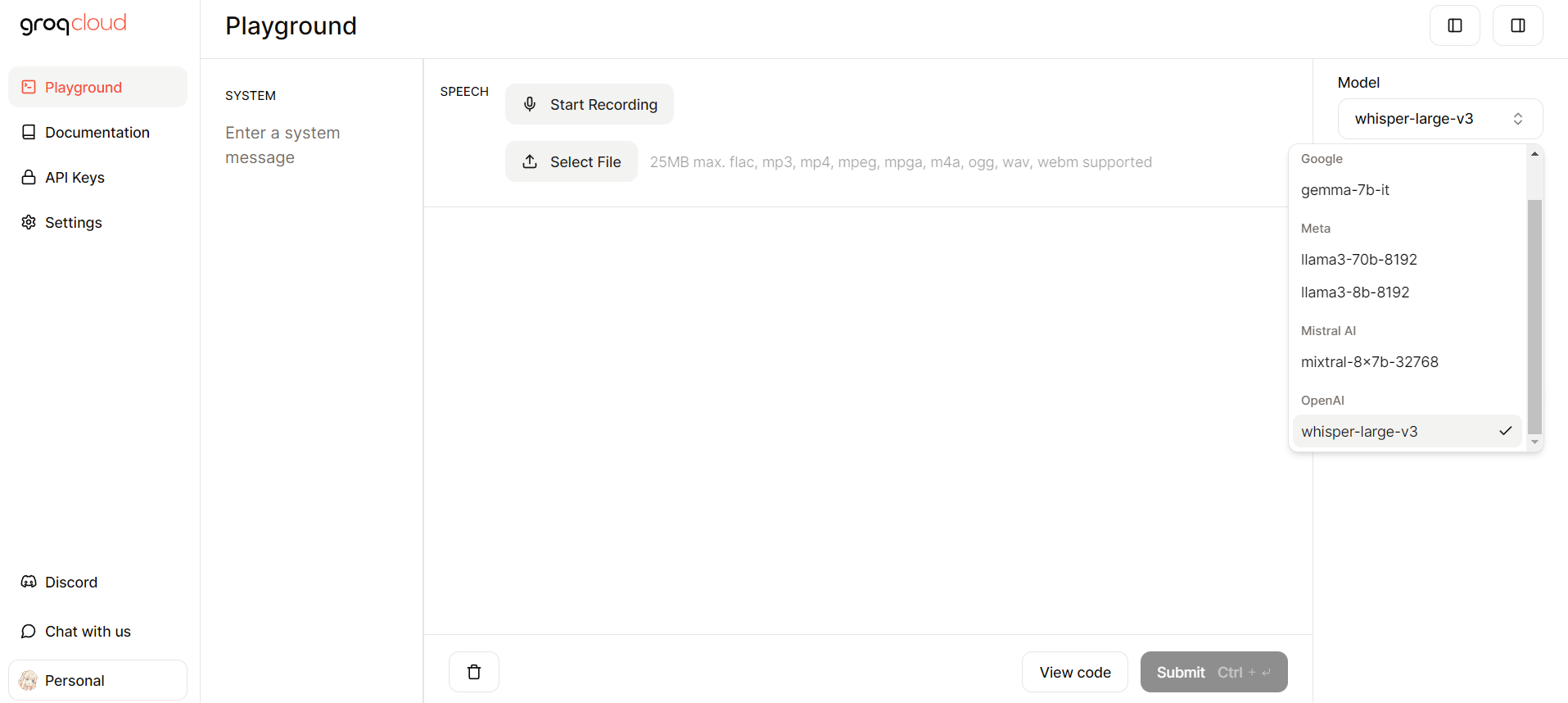This screenshot has height=703, width=1568.
Task: Choose llama3-8b-8192 model
Action: click(1408, 293)
